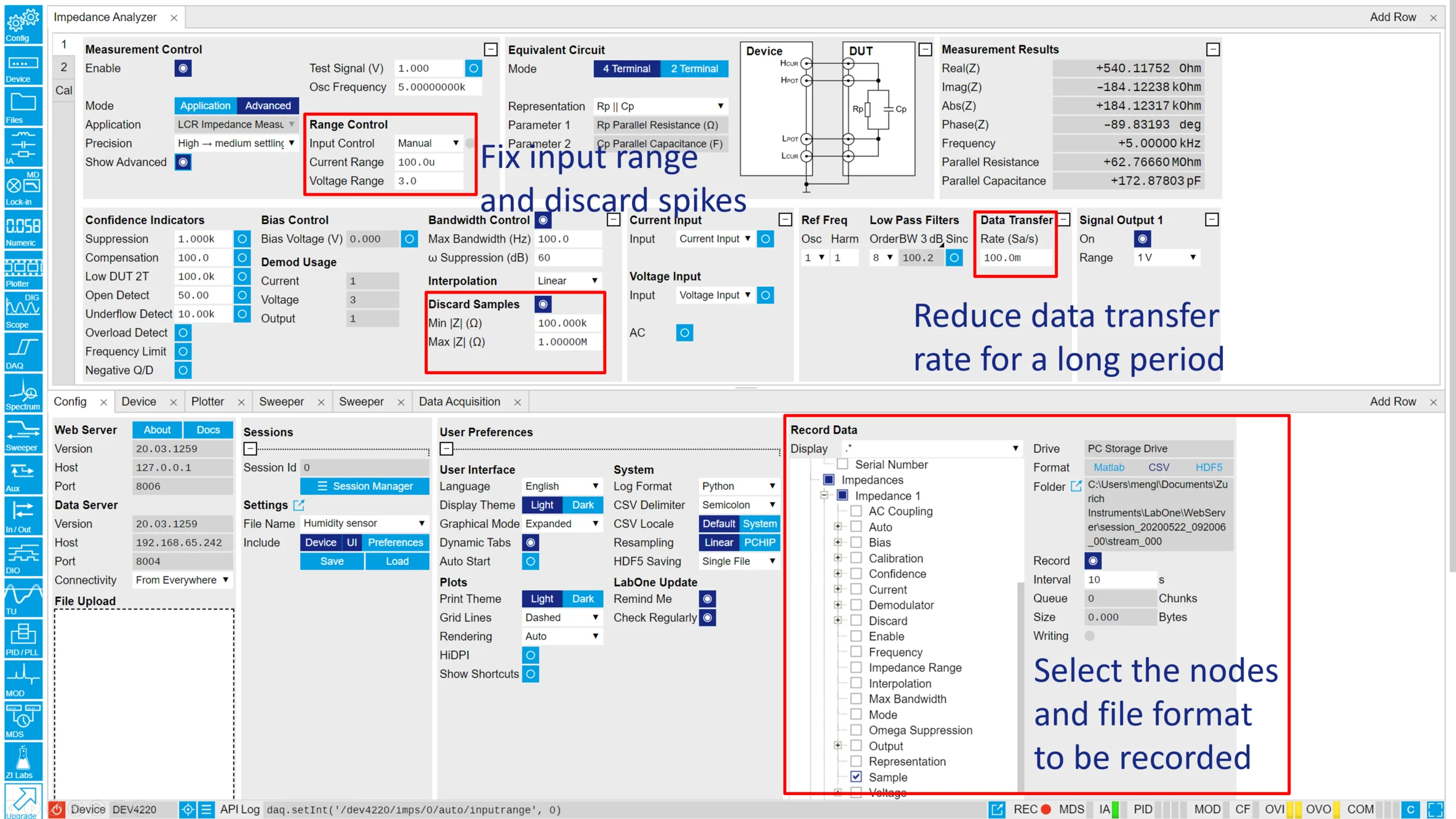Image resolution: width=1456 pixels, height=819 pixels.
Task: Switch to the Device tab
Action: 138,401
